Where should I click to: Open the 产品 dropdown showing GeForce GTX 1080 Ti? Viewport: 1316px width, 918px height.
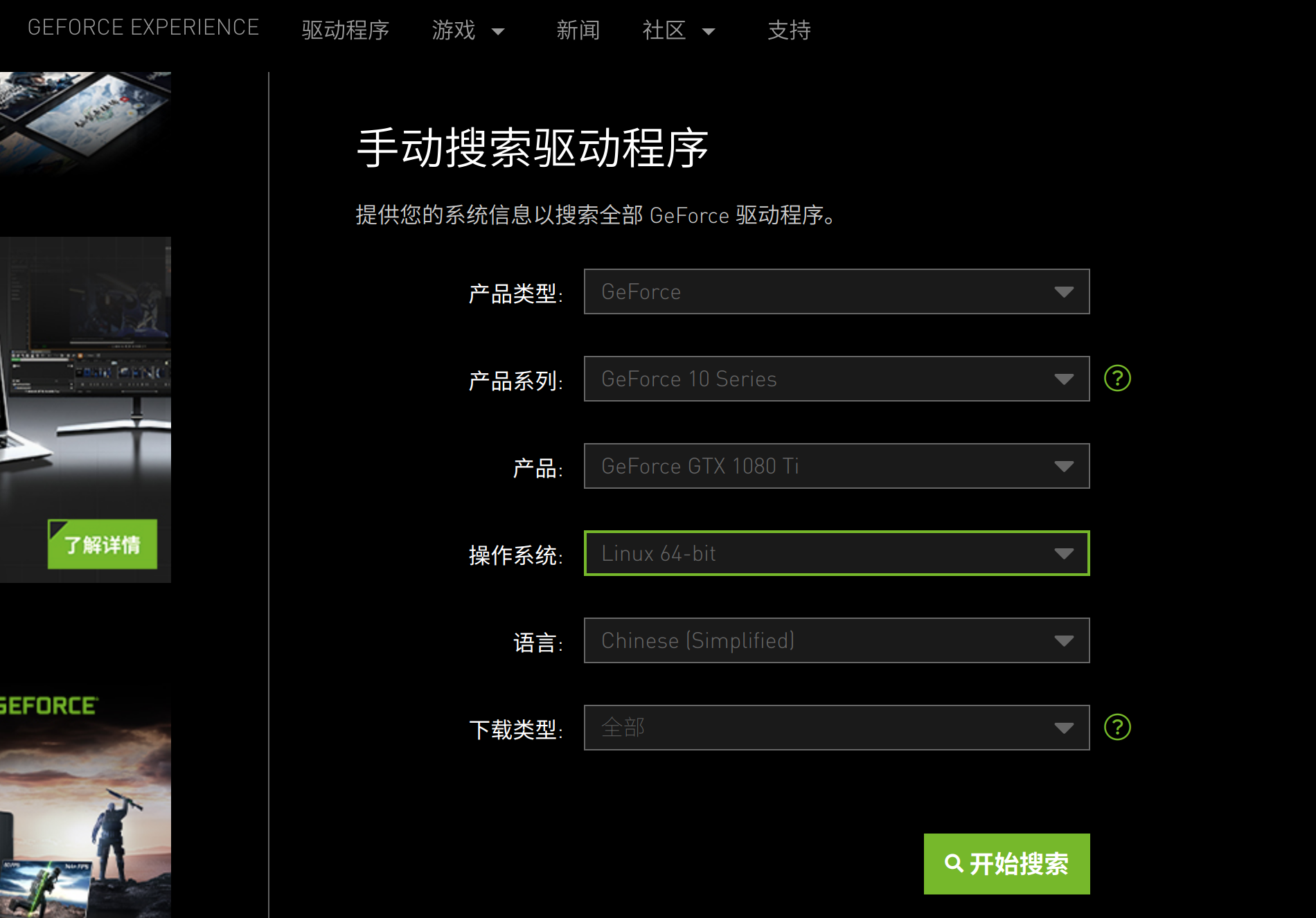pyautogui.click(x=837, y=466)
